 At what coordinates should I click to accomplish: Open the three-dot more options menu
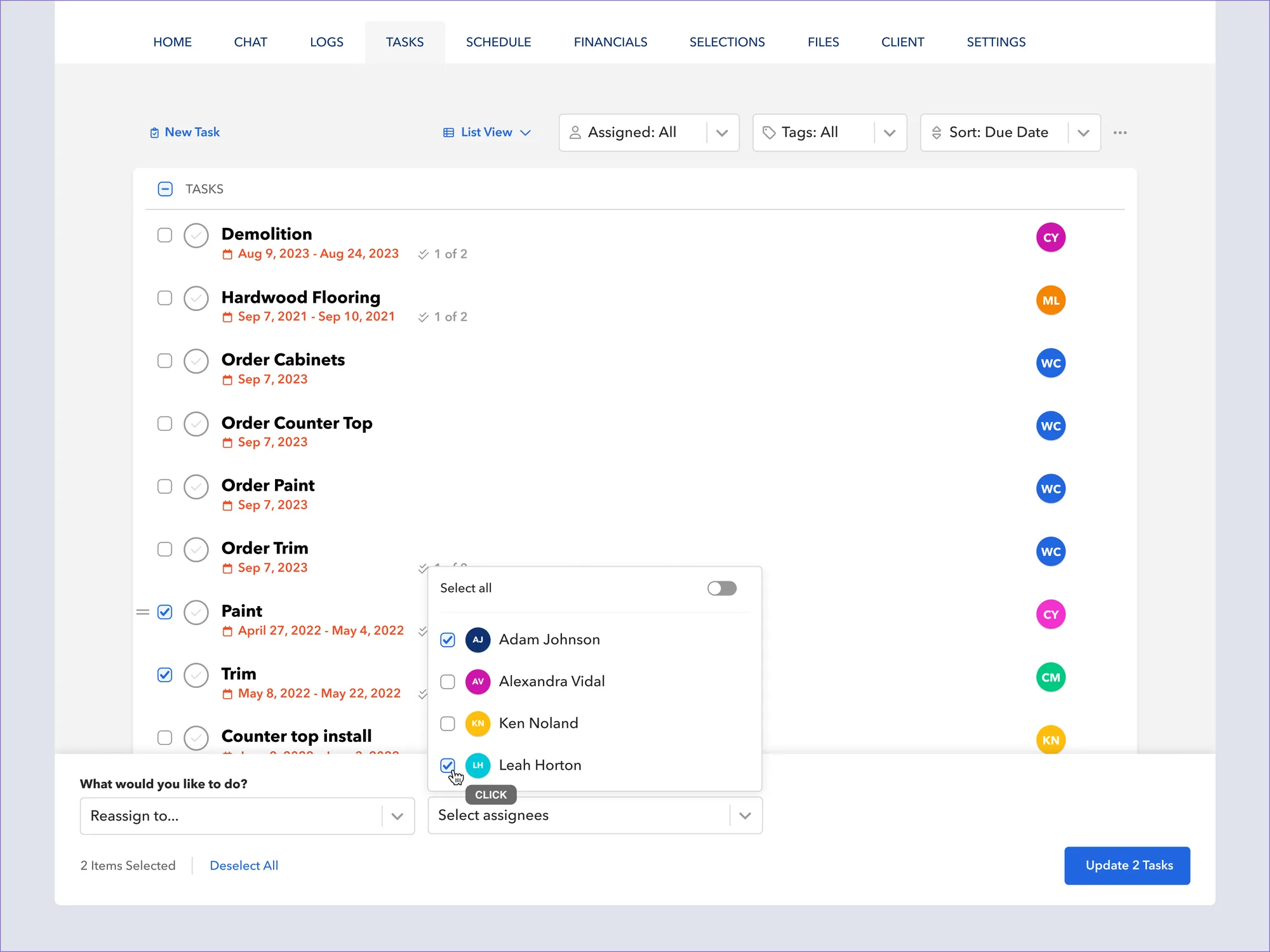point(1120,133)
